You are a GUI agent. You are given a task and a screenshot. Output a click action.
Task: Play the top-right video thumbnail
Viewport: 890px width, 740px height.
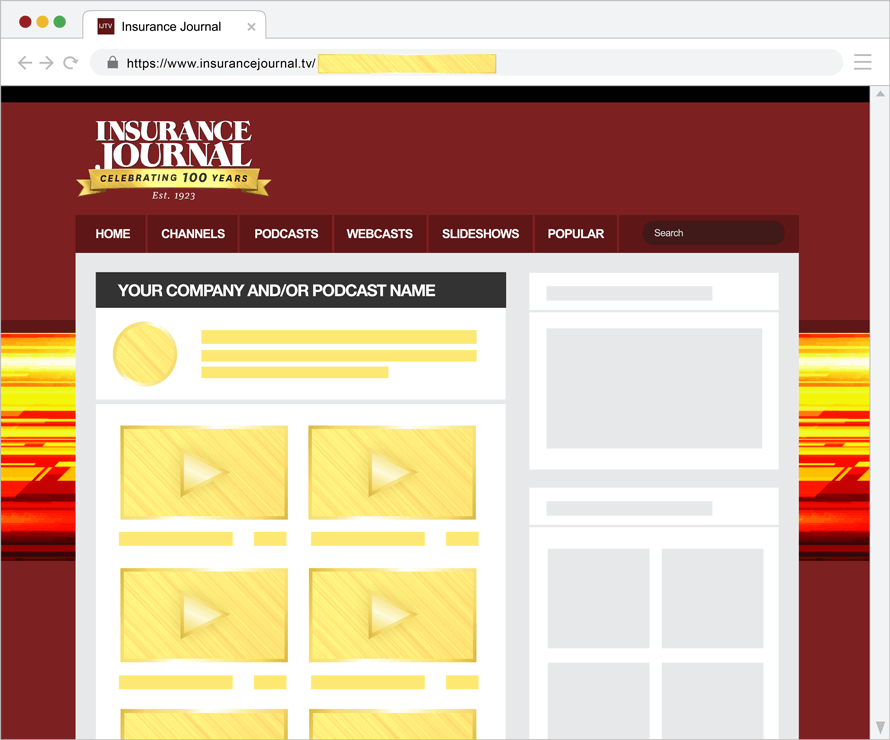[392, 473]
